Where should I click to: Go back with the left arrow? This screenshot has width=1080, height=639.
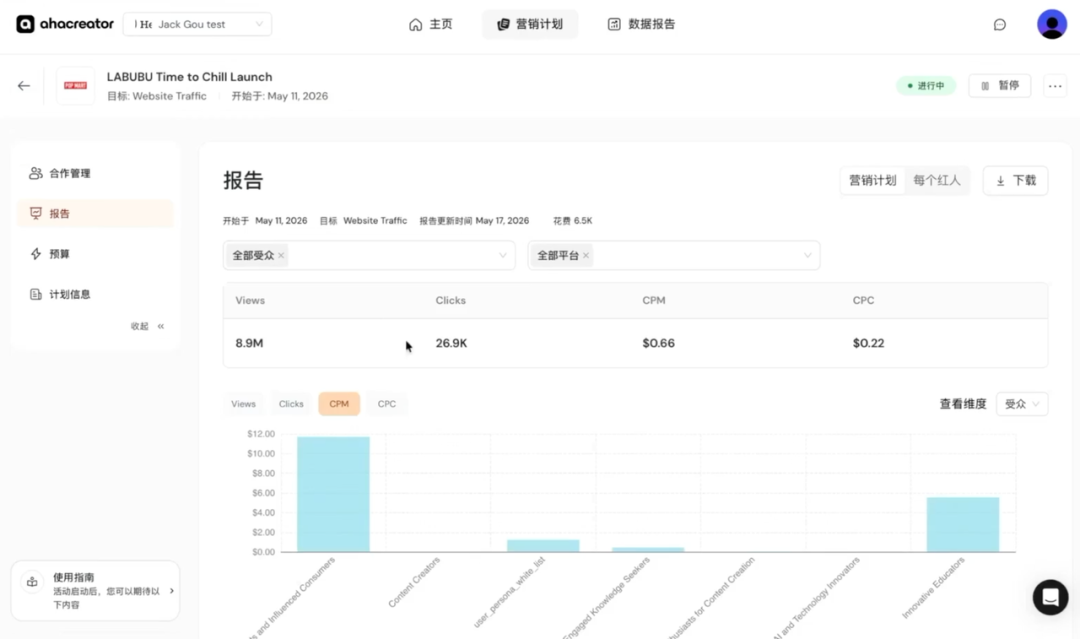click(24, 86)
